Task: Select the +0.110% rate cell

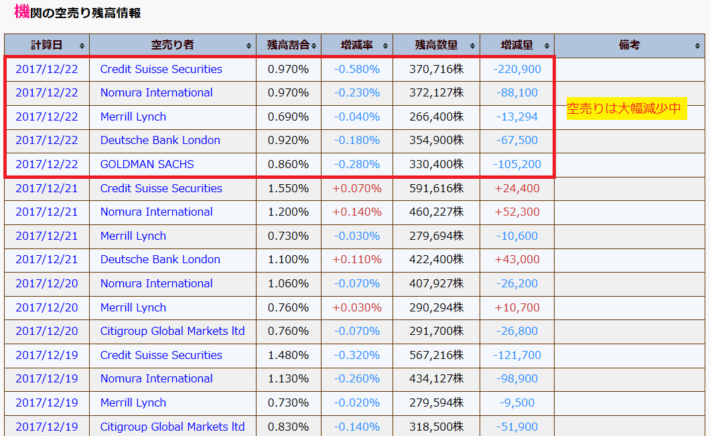Action: [x=357, y=259]
